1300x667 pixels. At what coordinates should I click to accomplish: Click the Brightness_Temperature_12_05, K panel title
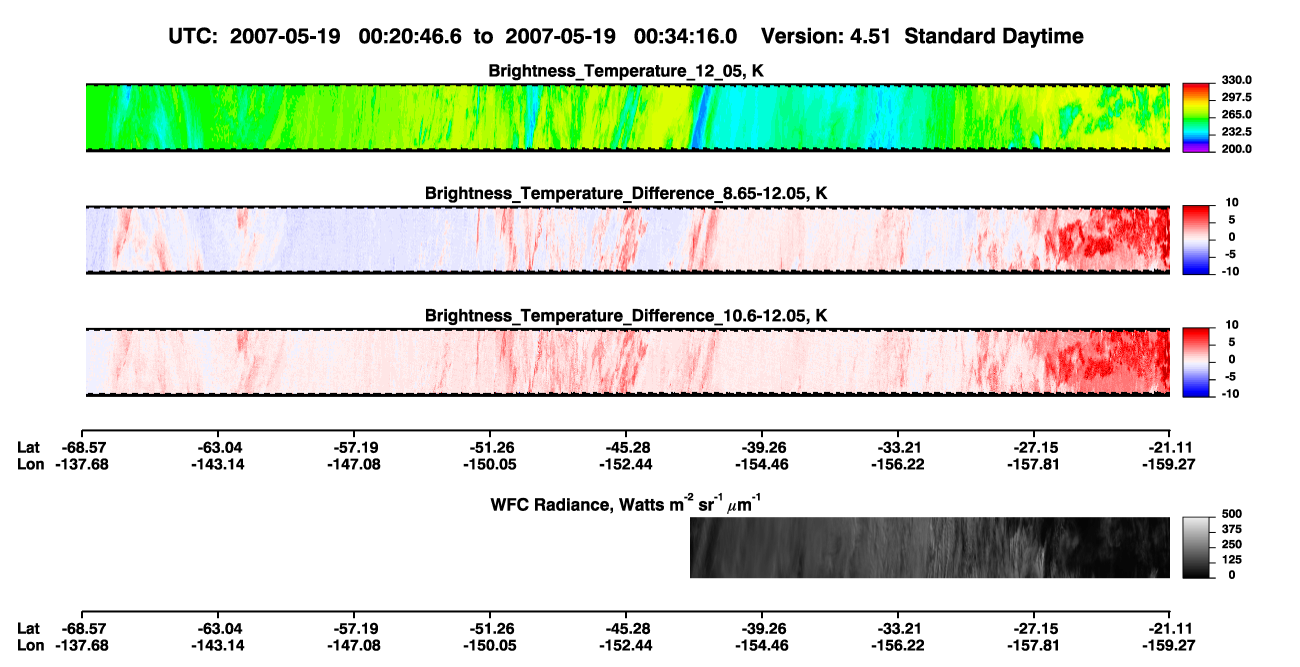coord(626,71)
